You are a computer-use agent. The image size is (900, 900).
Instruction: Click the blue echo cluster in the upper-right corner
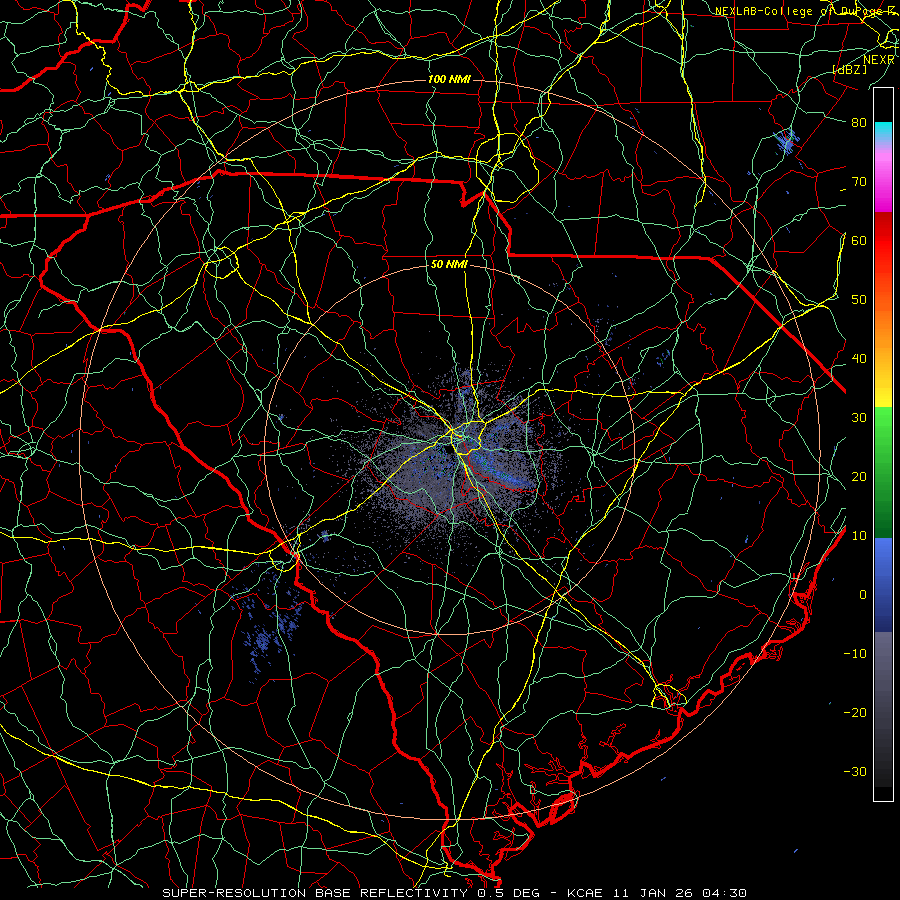pos(785,142)
